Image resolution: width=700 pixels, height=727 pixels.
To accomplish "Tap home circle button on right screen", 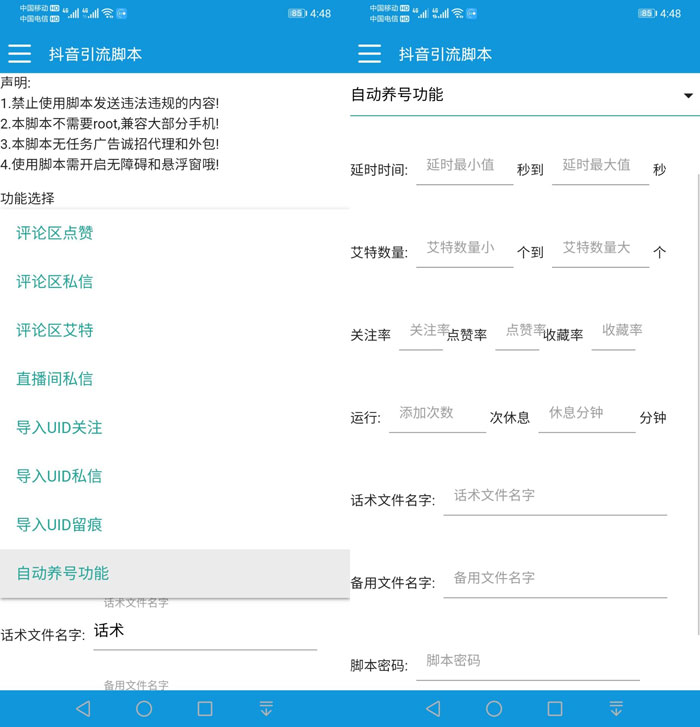I will coord(494,708).
